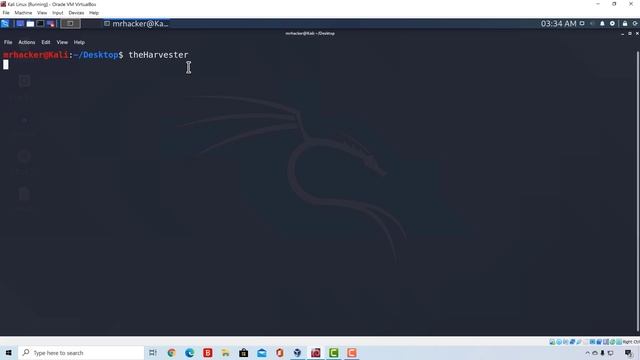The image size is (640, 360).
Task: Open the terminal Actions menu
Action: click(x=27, y=42)
